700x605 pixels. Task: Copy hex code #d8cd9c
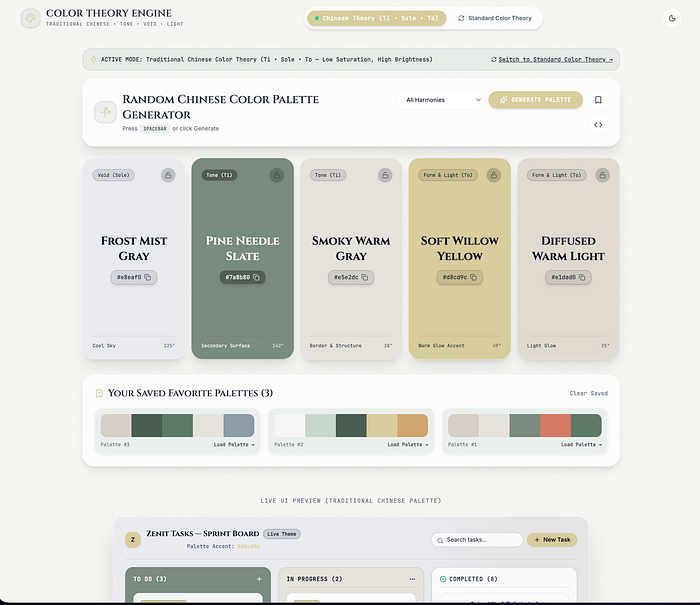(459, 277)
